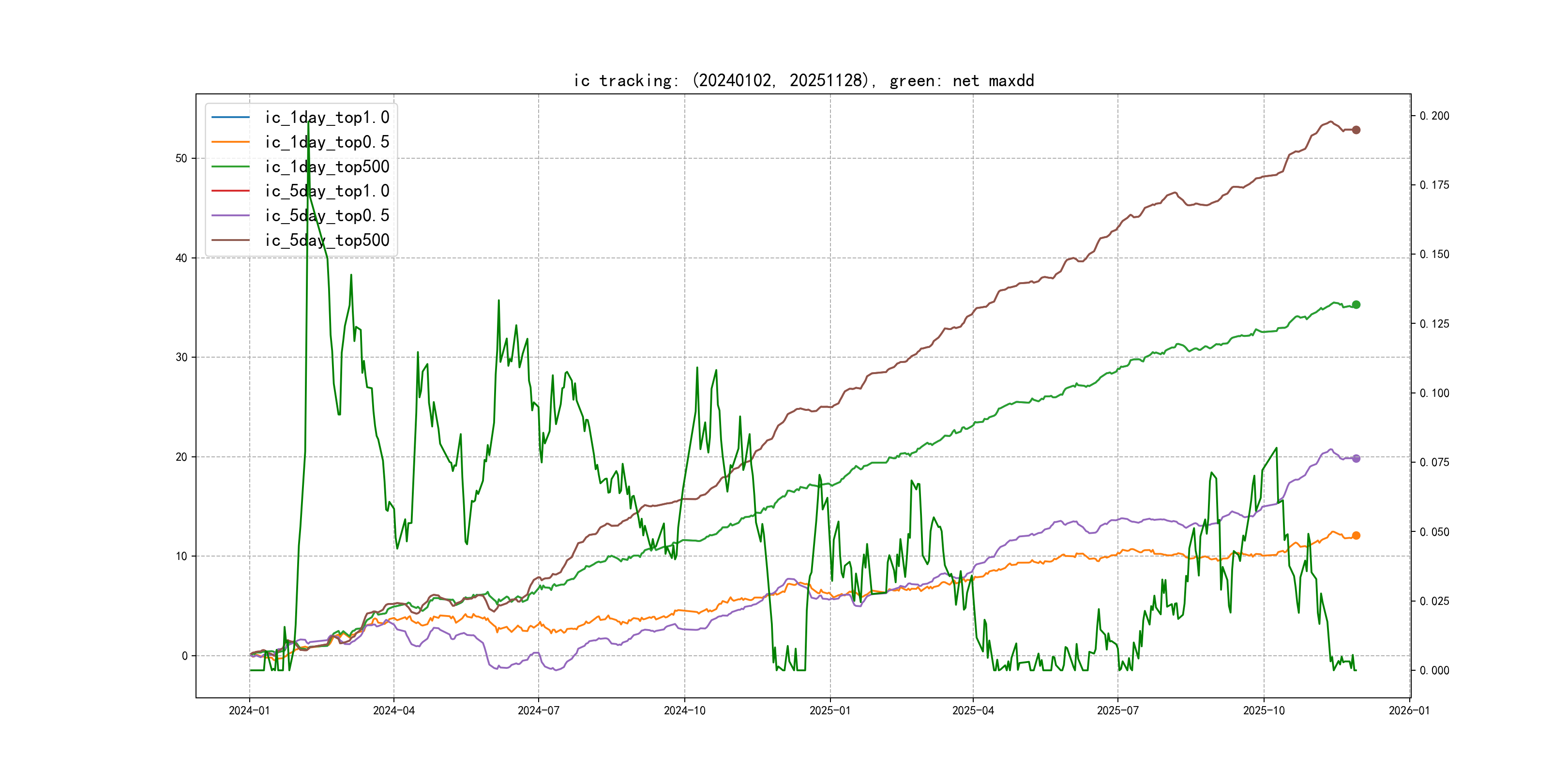
Task: Click the green ic_1day_top500 legend line swatch
Action: click(230, 166)
